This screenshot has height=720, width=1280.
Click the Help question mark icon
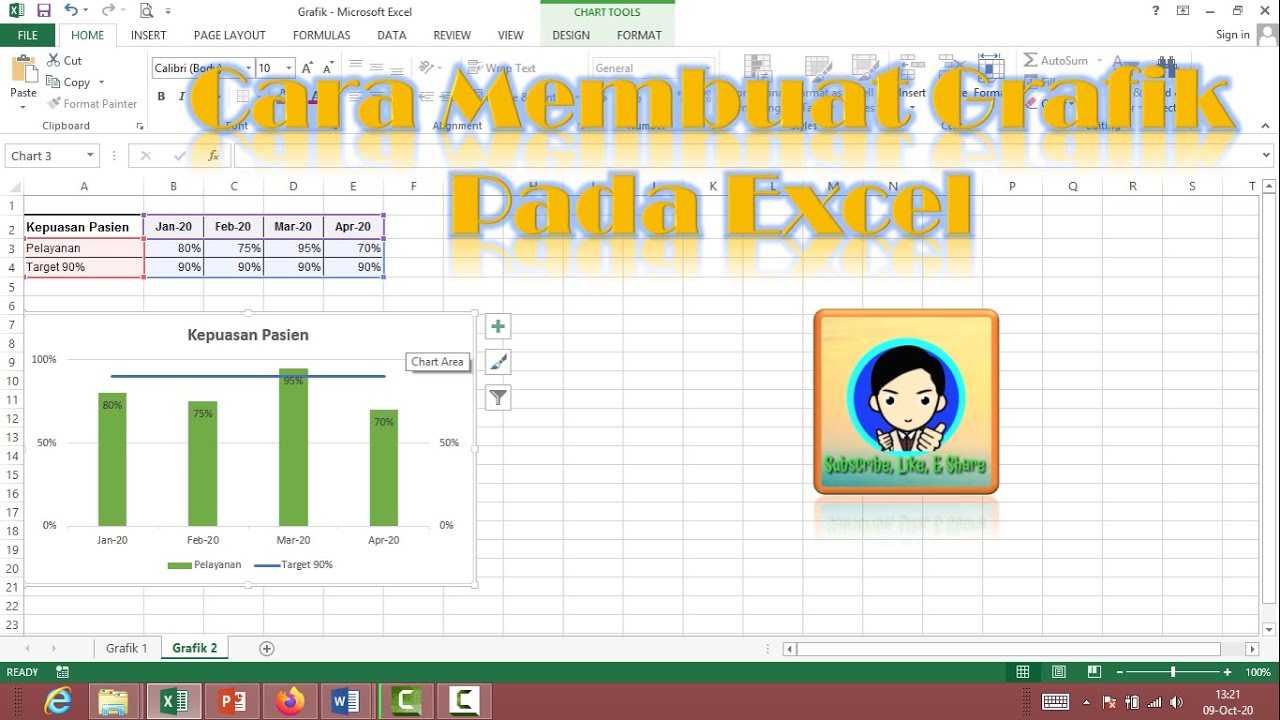click(x=1156, y=11)
